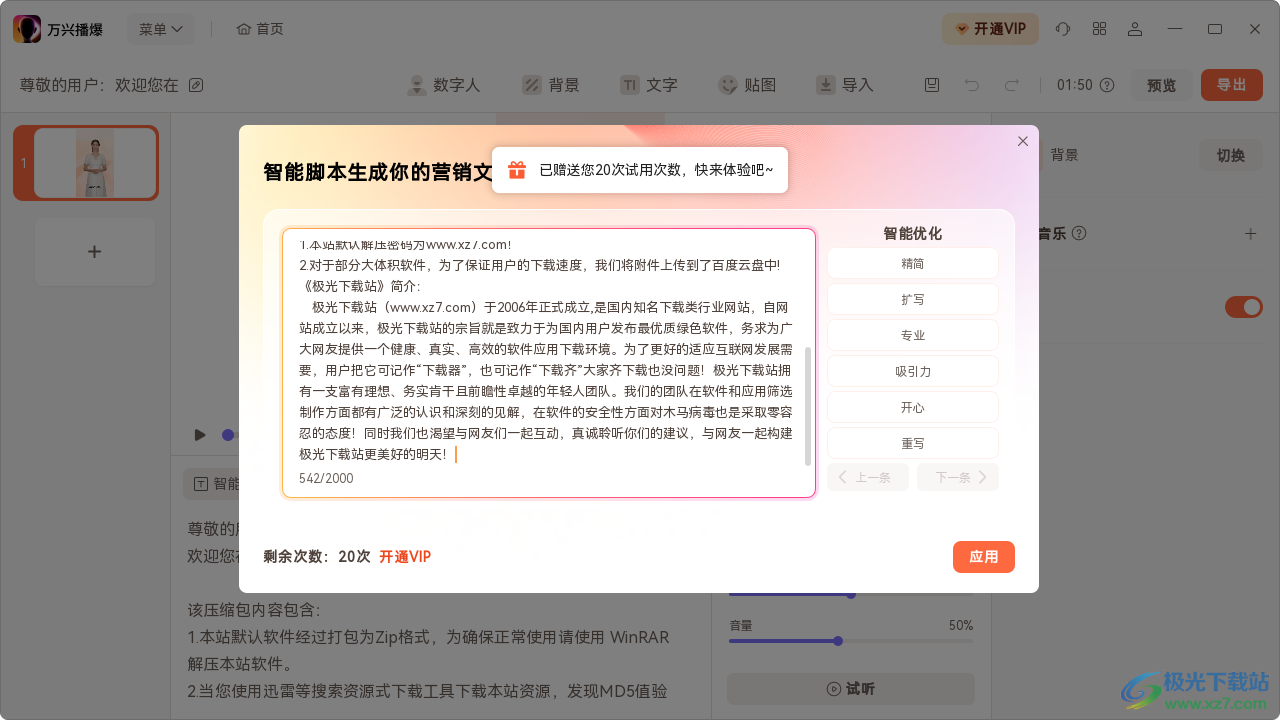The width and height of the screenshot is (1280, 720).
Task: Click the 导出 export button
Action: point(1231,85)
